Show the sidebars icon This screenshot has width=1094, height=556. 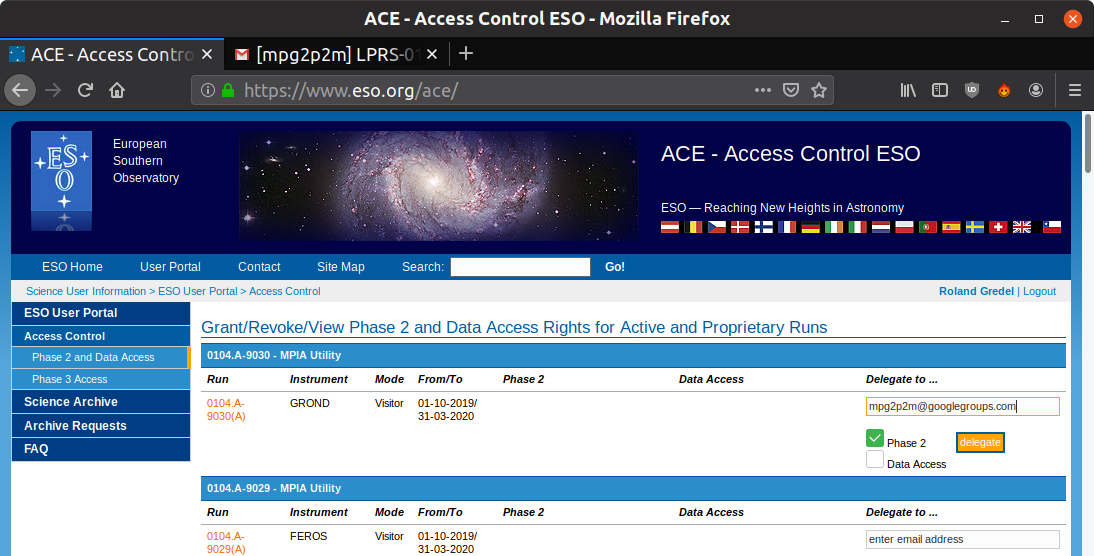point(940,90)
